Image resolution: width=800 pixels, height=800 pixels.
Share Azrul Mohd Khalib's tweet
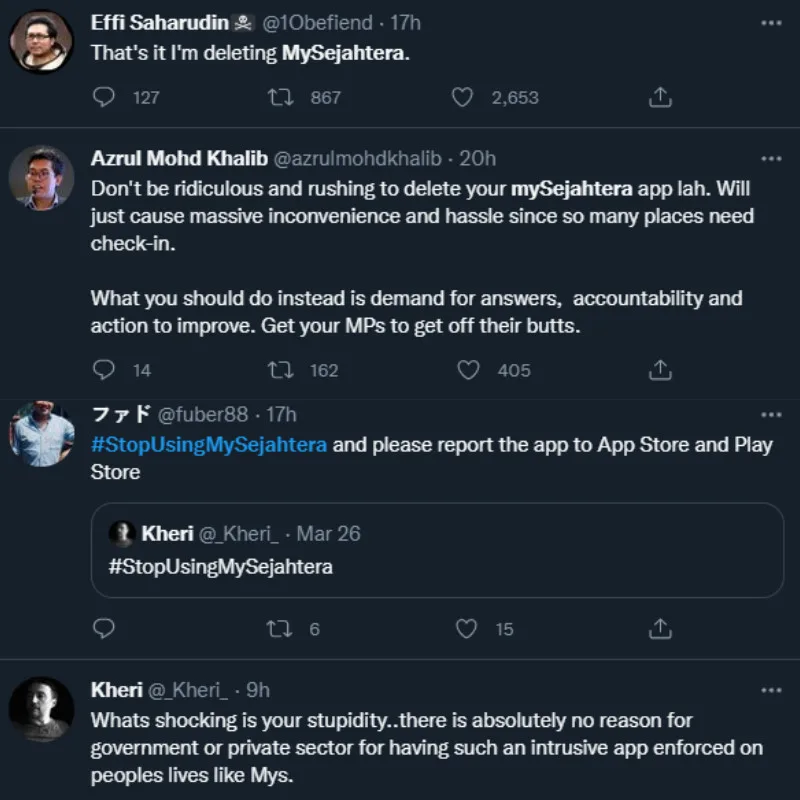660,370
